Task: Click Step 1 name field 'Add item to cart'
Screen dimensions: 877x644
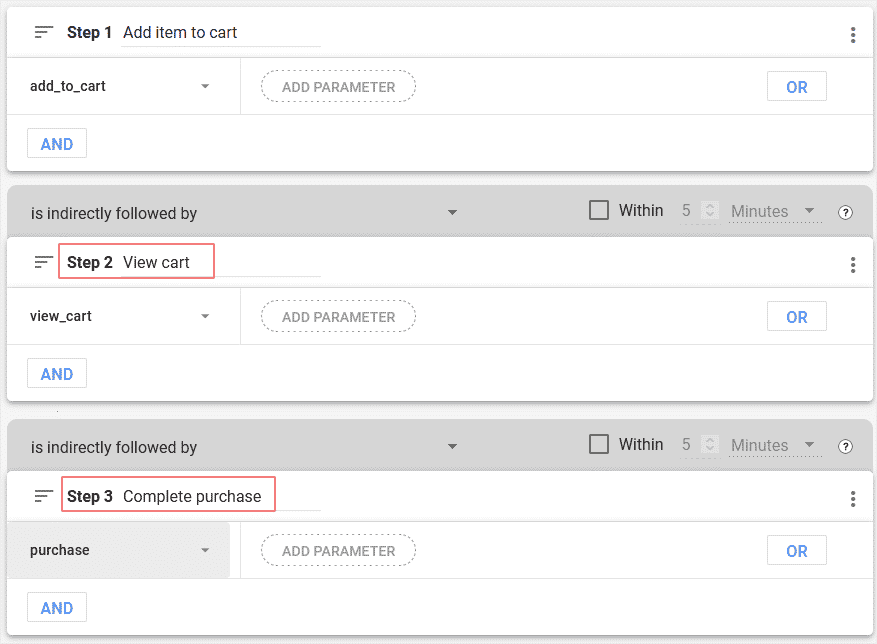Action: click(220, 33)
